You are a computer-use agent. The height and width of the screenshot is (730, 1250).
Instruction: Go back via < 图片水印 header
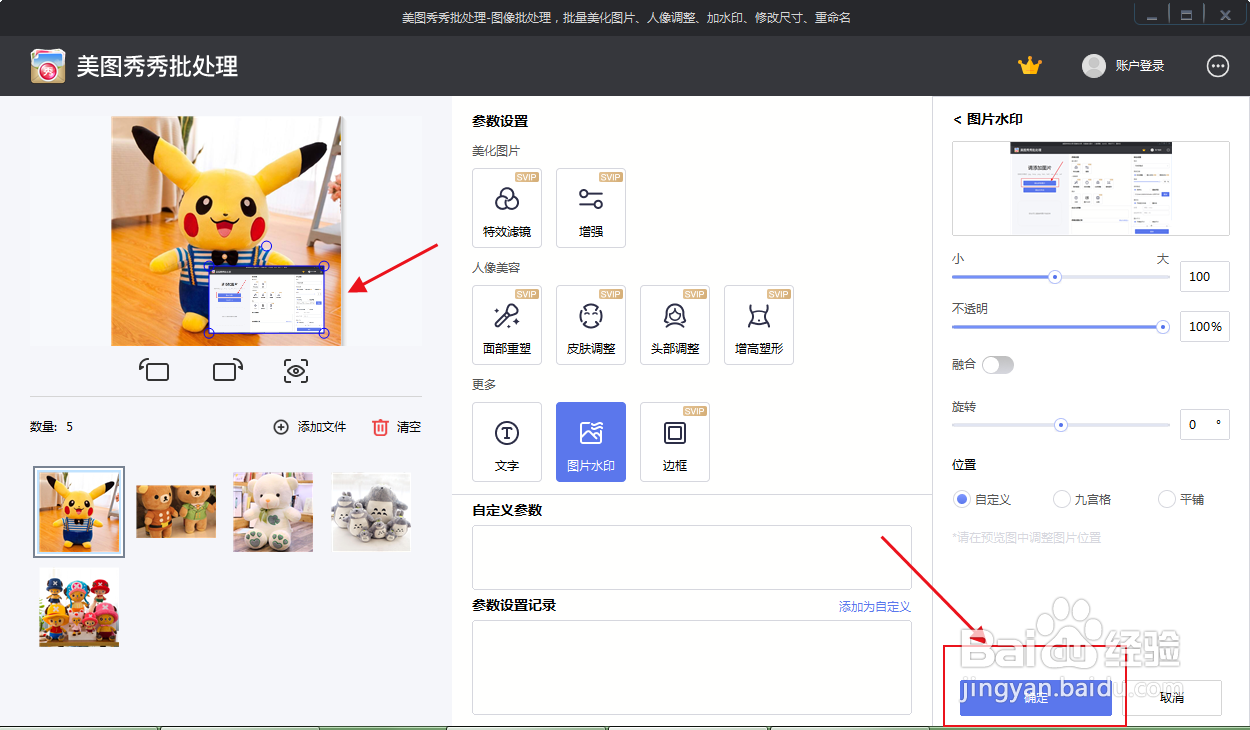point(988,119)
